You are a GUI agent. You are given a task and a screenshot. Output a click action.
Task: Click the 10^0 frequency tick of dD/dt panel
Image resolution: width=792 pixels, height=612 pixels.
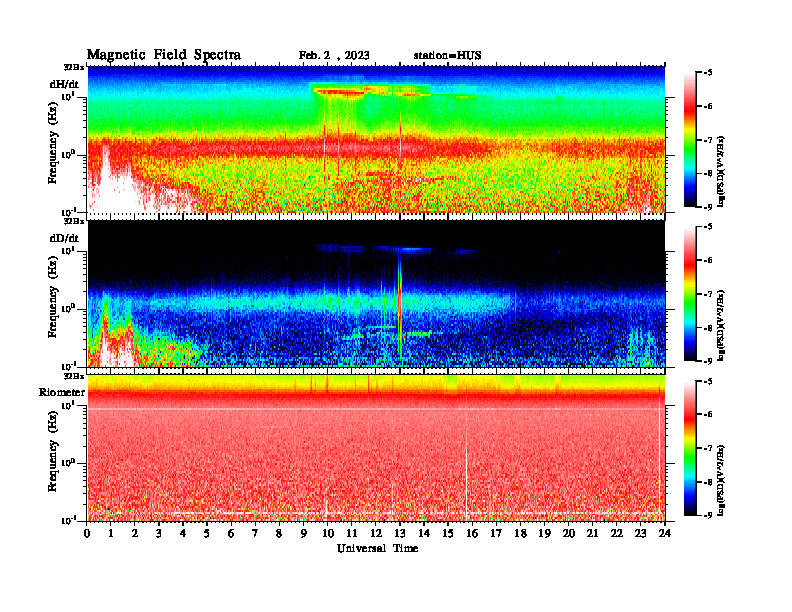click(68, 309)
